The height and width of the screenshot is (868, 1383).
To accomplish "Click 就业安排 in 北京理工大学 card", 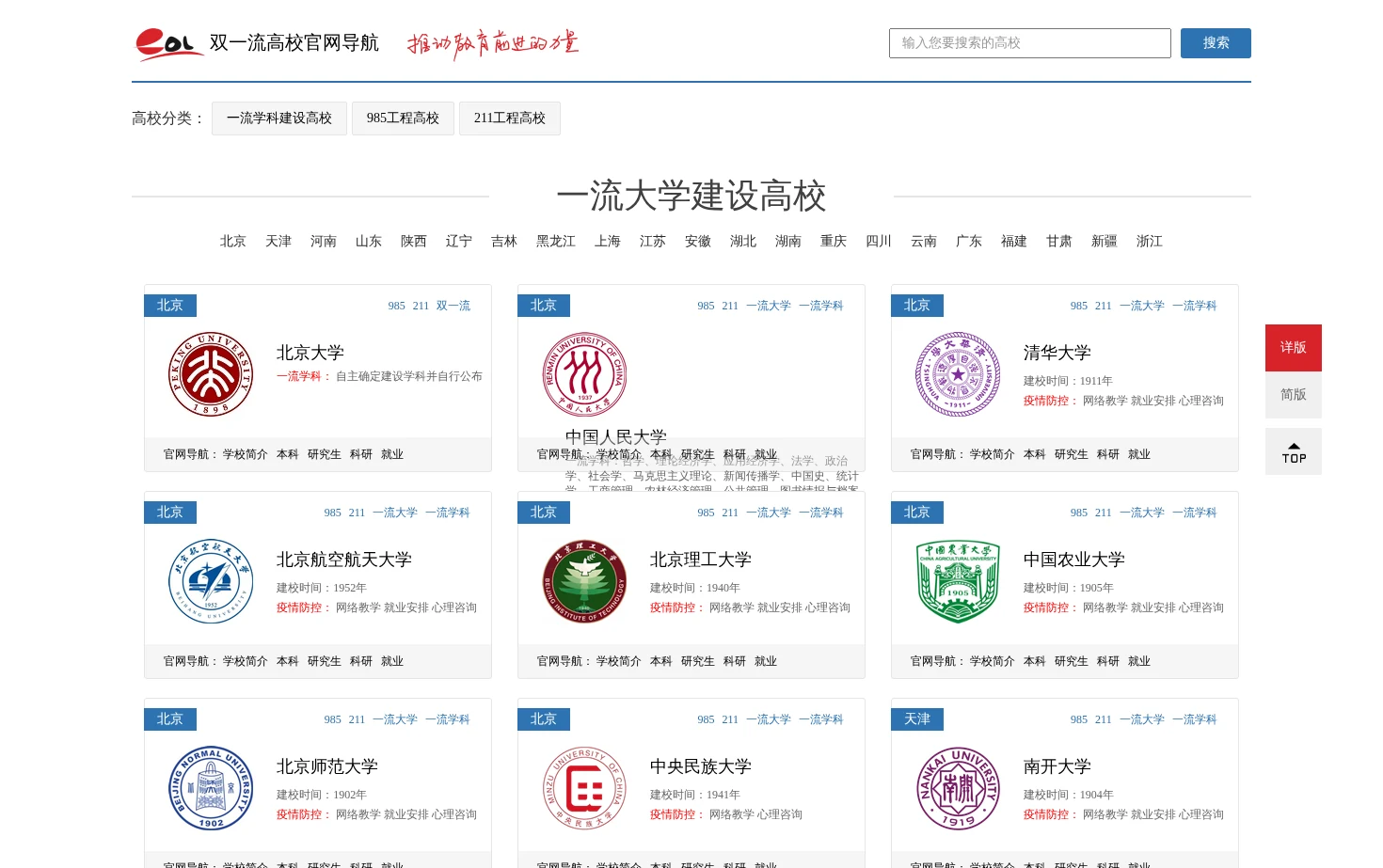I will click(780, 608).
